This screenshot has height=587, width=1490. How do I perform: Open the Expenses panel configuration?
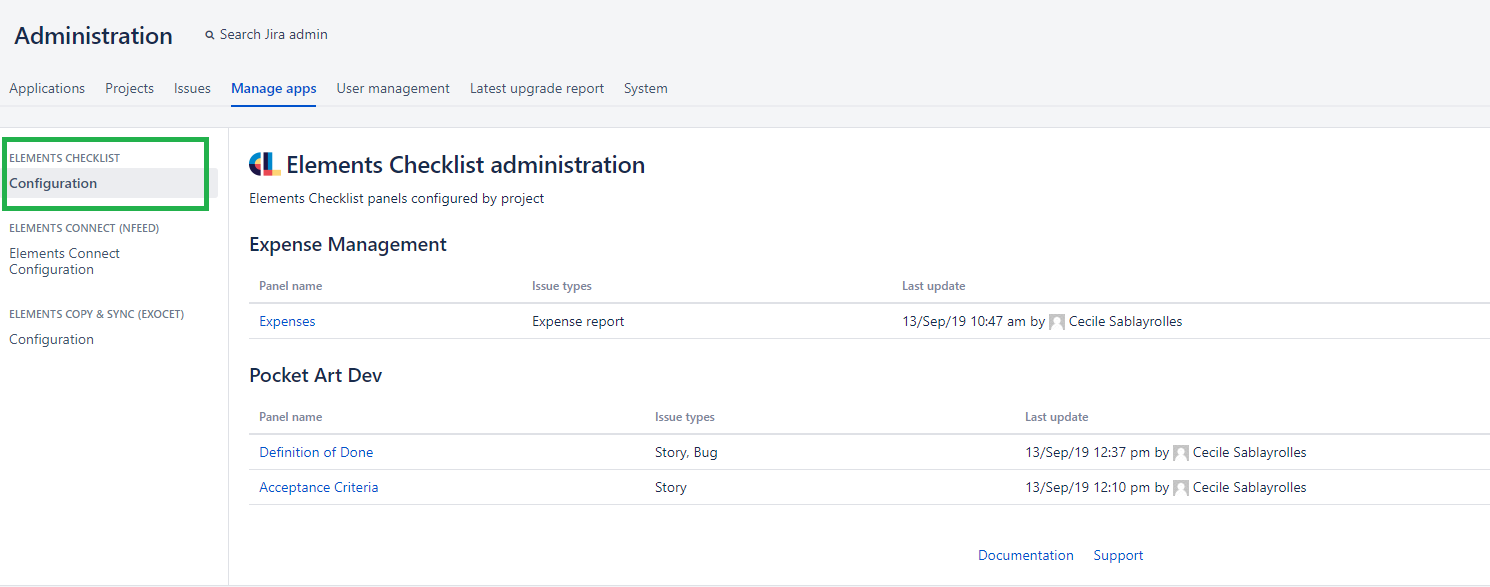tap(287, 321)
